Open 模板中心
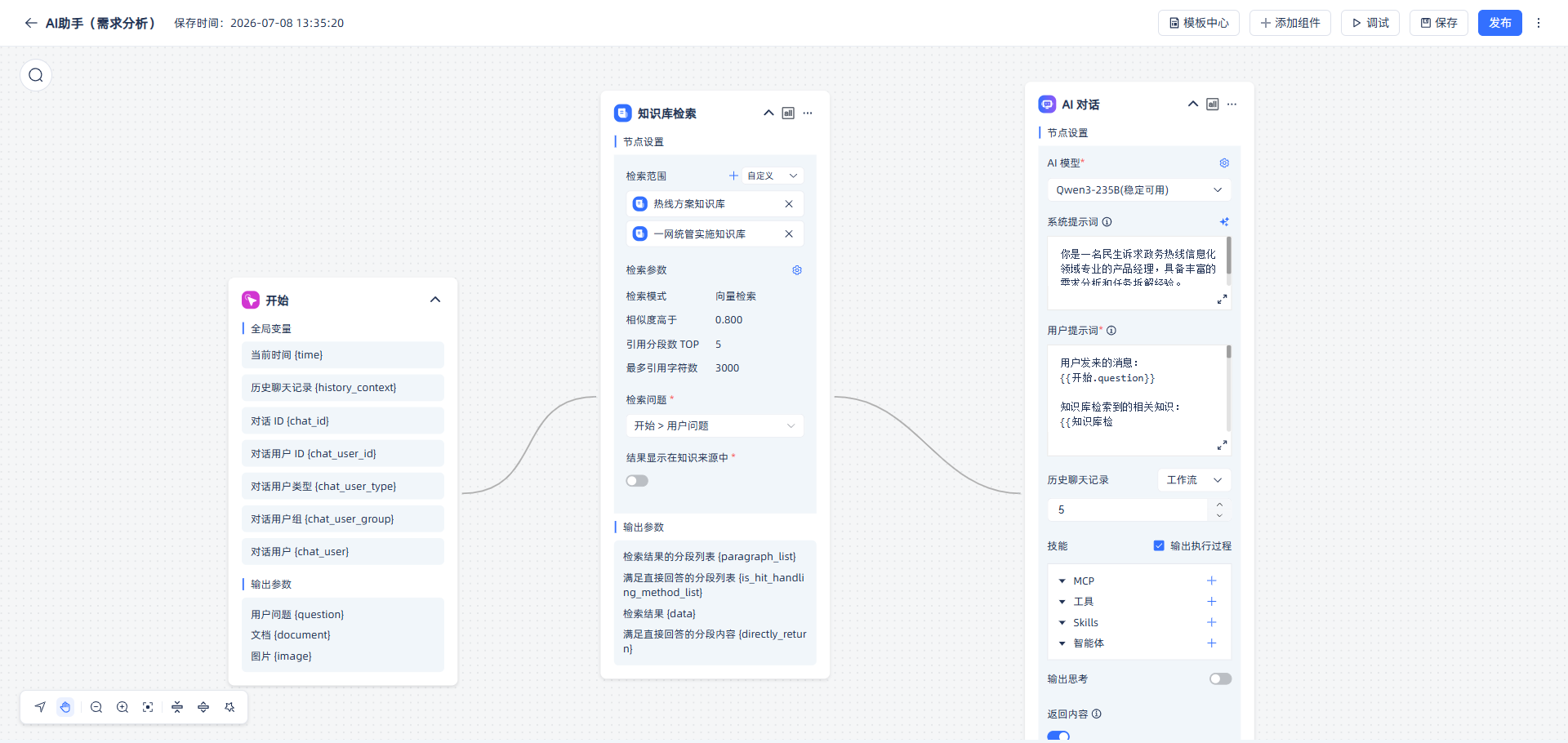 point(1199,23)
